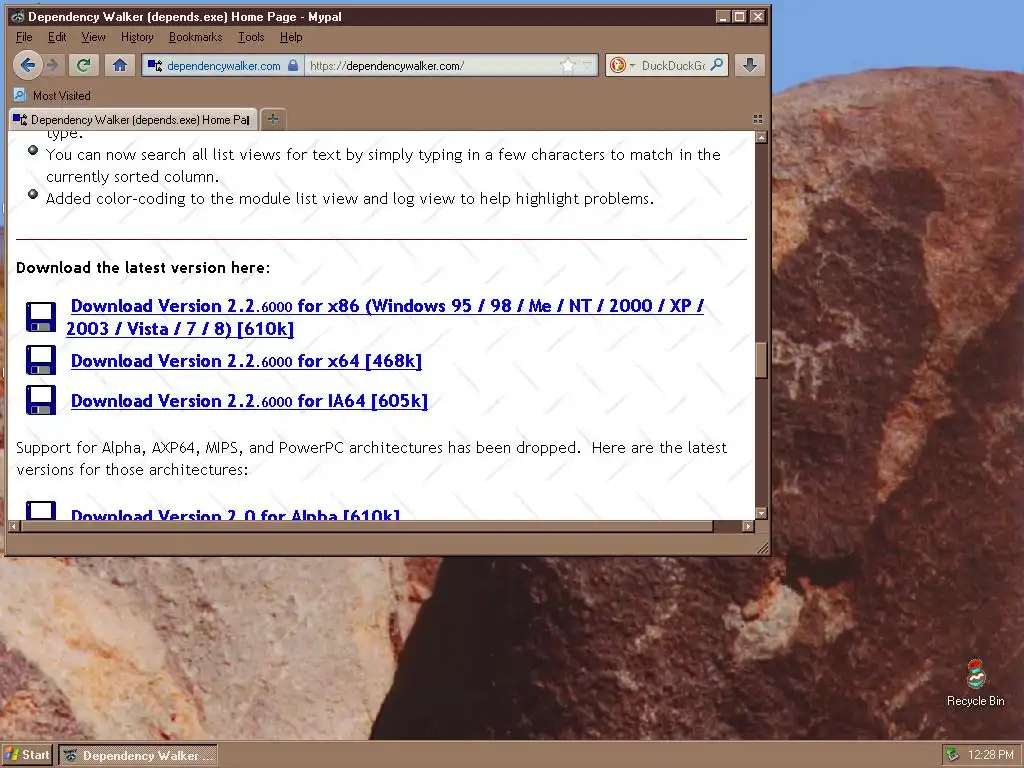This screenshot has height=768, width=1024.
Task: Open the Downloads arrow button
Action: (750, 65)
